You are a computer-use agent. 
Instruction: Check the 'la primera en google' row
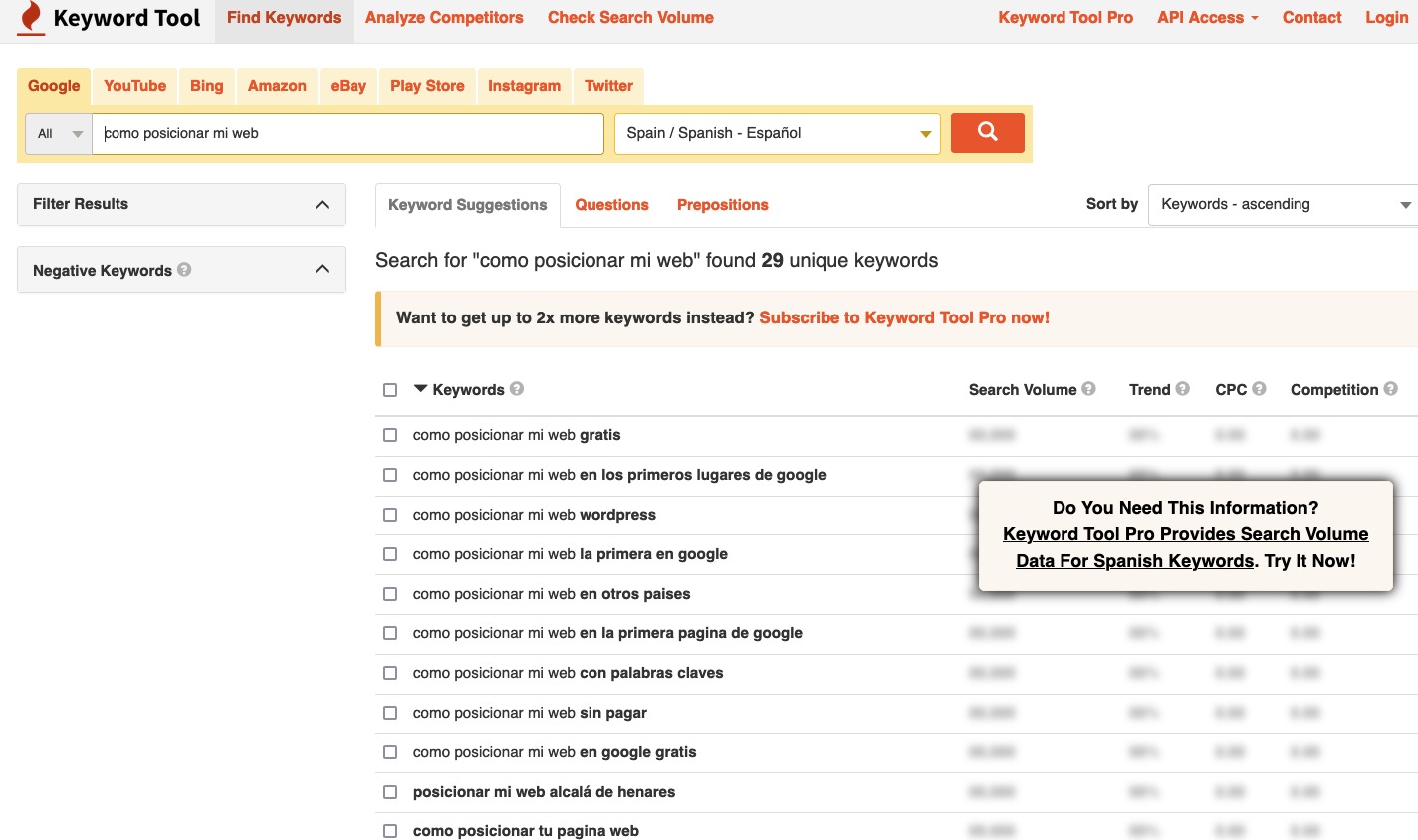point(390,554)
